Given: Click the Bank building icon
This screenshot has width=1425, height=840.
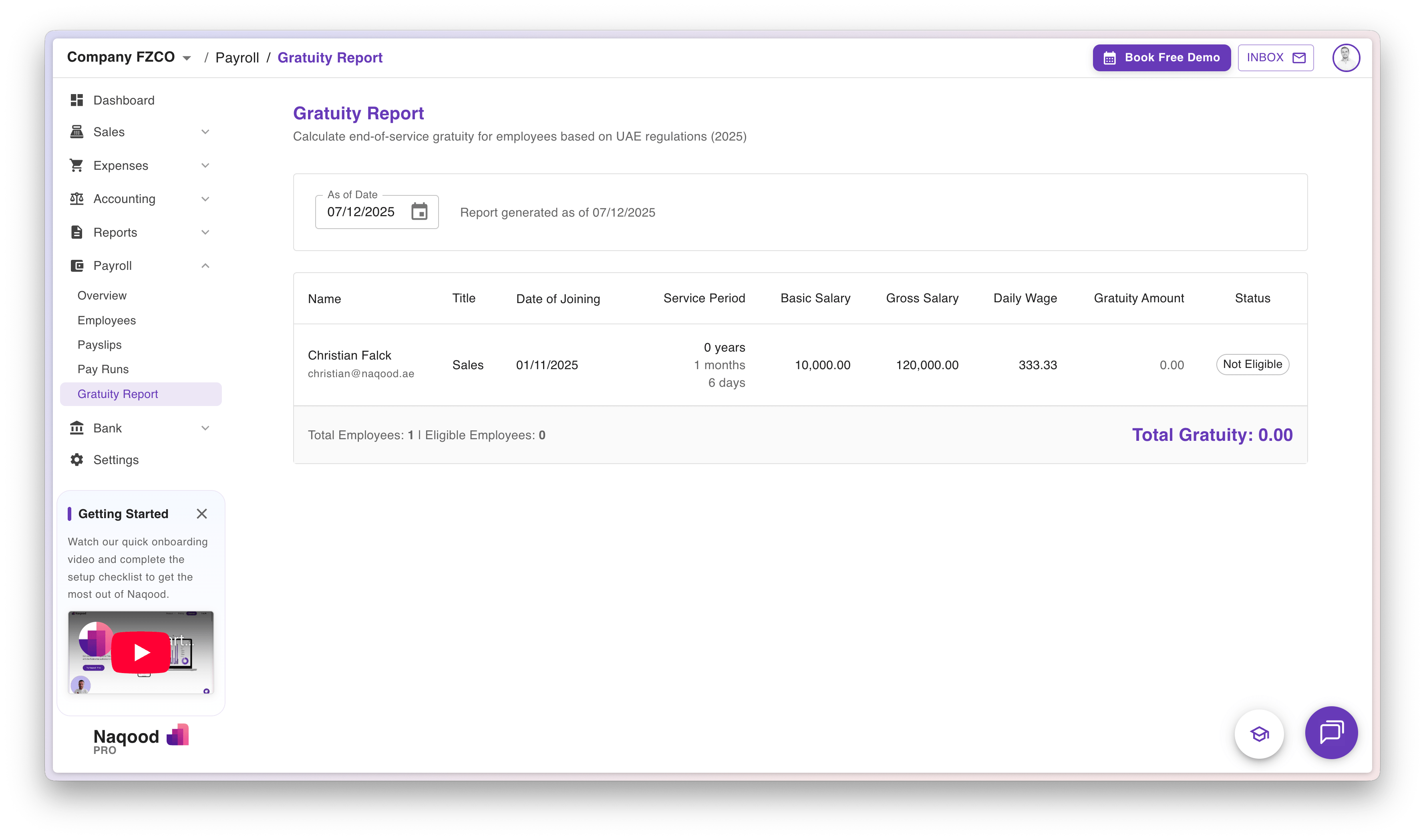Looking at the screenshot, I should 77,428.
